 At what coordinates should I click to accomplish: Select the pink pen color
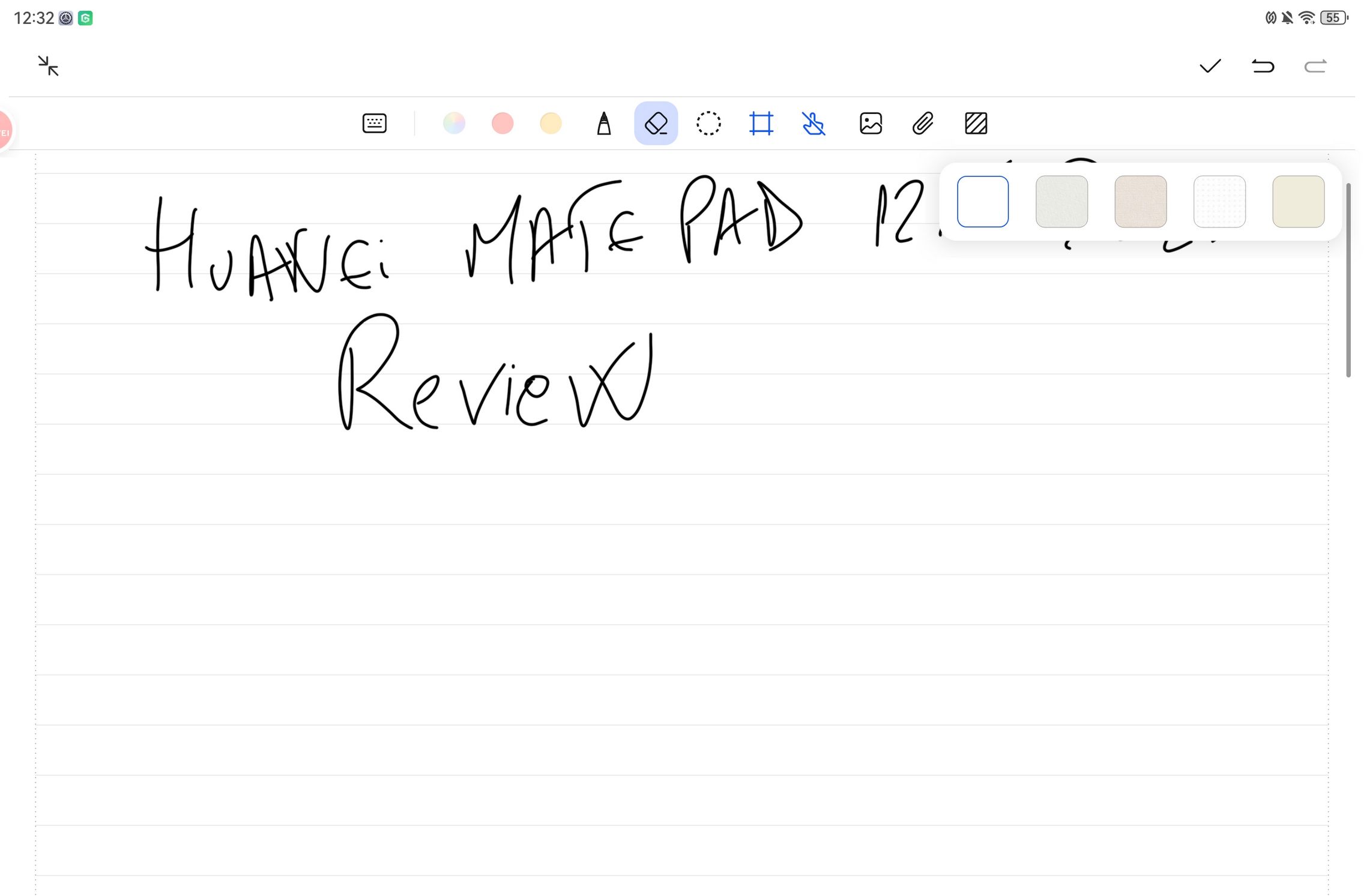502,124
